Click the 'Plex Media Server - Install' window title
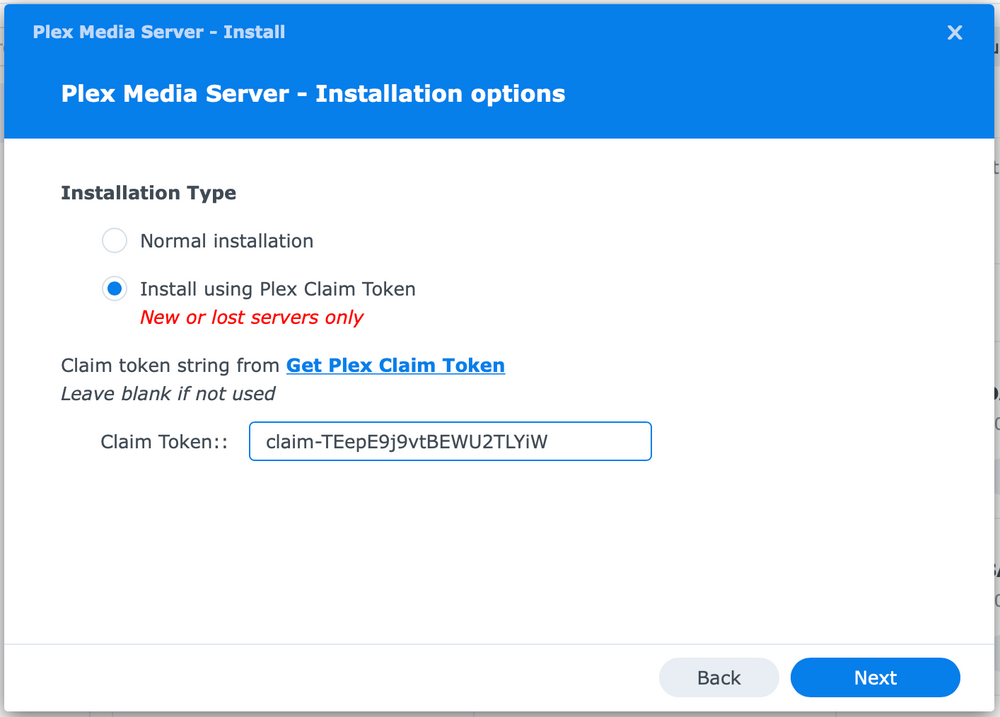 [x=159, y=32]
